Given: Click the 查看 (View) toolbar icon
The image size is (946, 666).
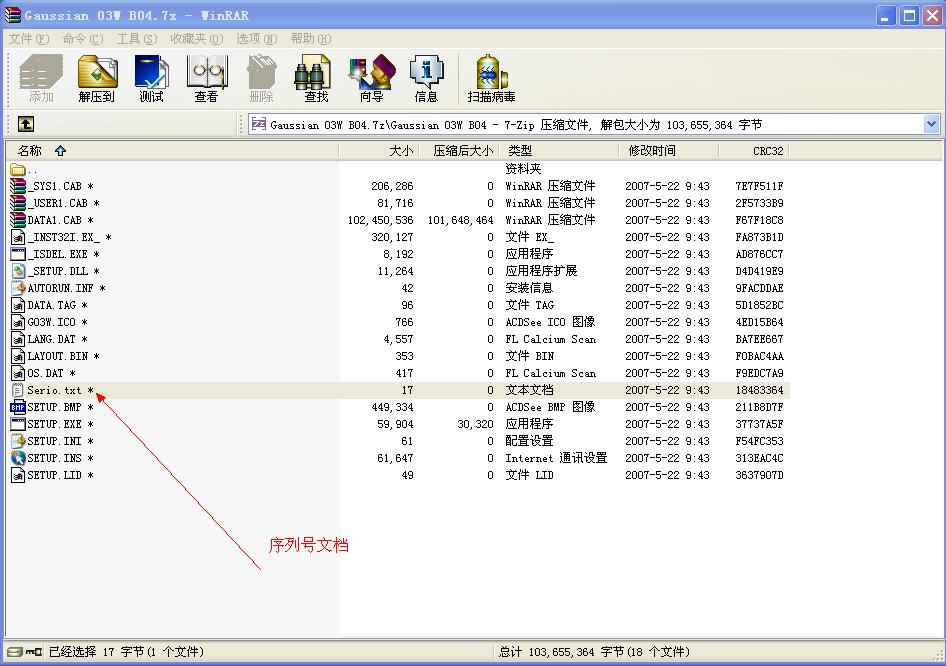Looking at the screenshot, I should [206, 77].
